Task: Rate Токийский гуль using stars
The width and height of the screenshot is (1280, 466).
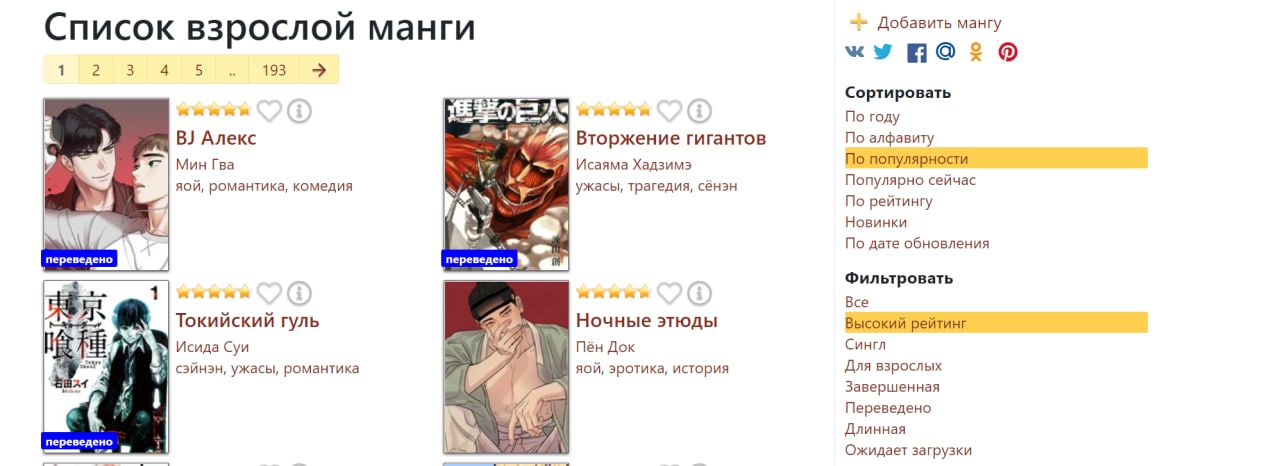Action: 214,293
